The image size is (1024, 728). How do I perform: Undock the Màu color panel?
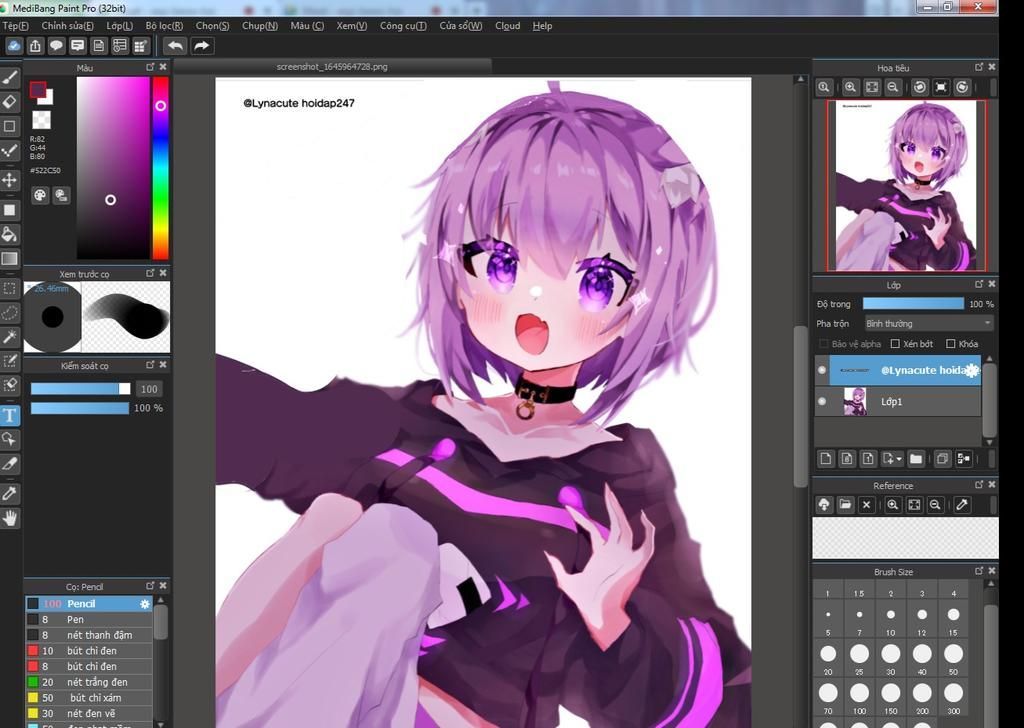coord(150,67)
